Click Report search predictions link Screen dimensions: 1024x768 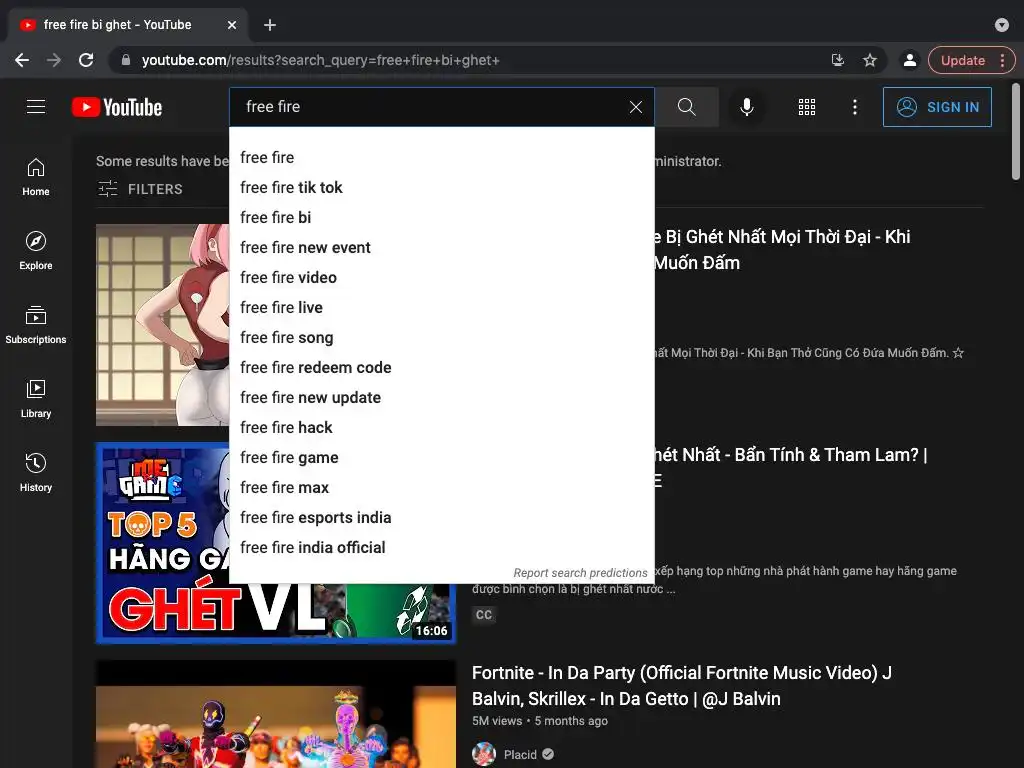coord(580,573)
